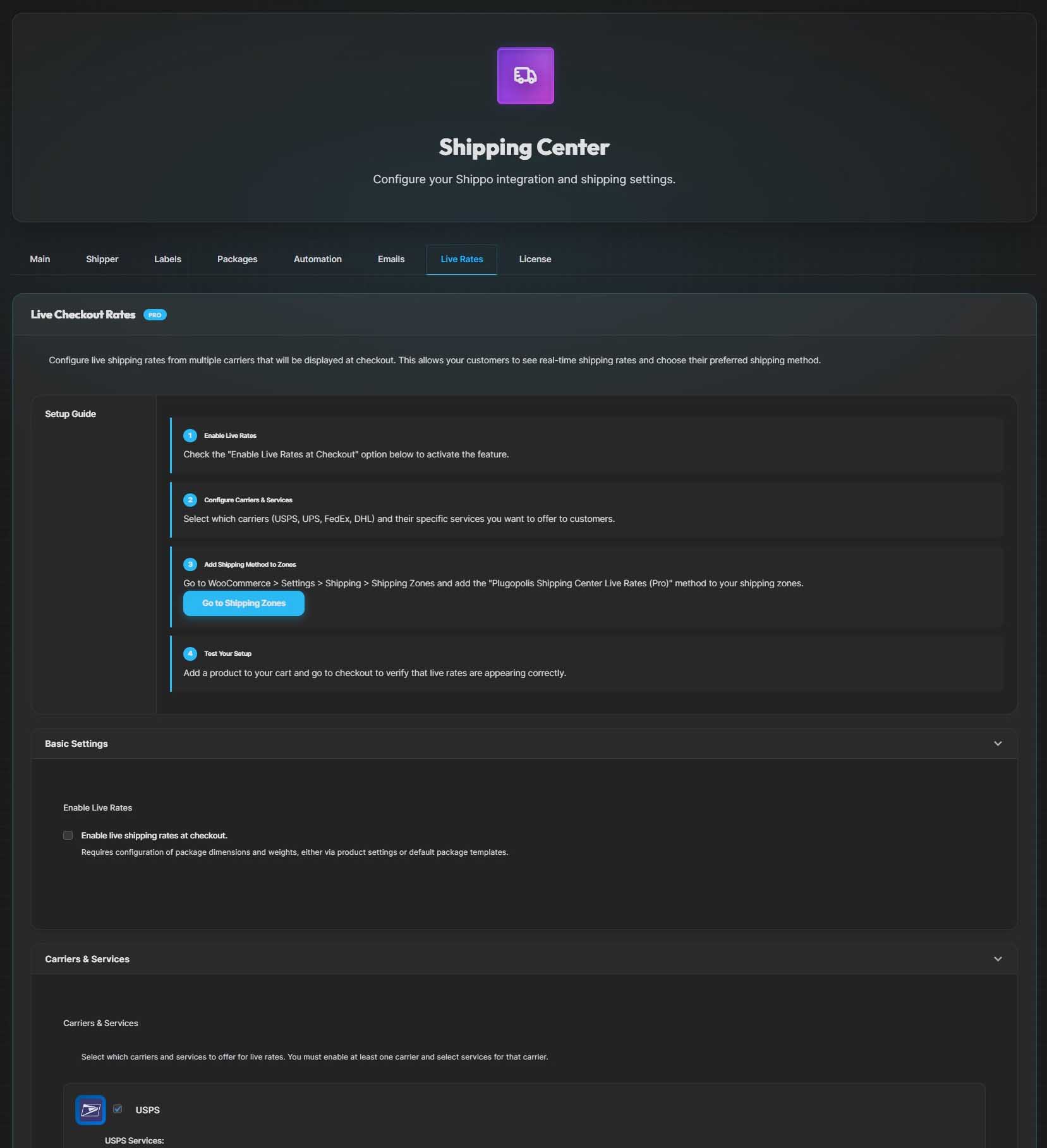Collapse the Basic Settings section chevron
The height and width of the screenshot is (1148, 1047).
pyautogui.click(x=998, y=744)
